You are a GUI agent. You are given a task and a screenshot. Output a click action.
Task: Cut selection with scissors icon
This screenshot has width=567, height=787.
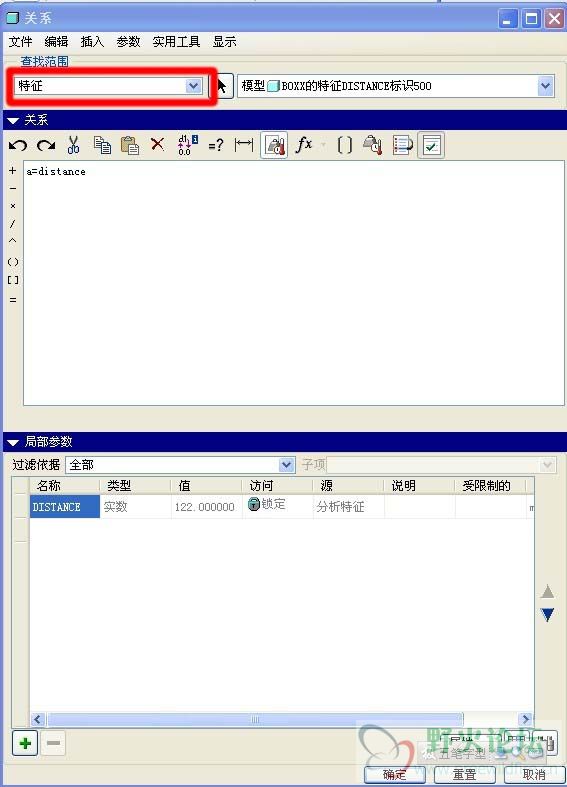[73, 145]
